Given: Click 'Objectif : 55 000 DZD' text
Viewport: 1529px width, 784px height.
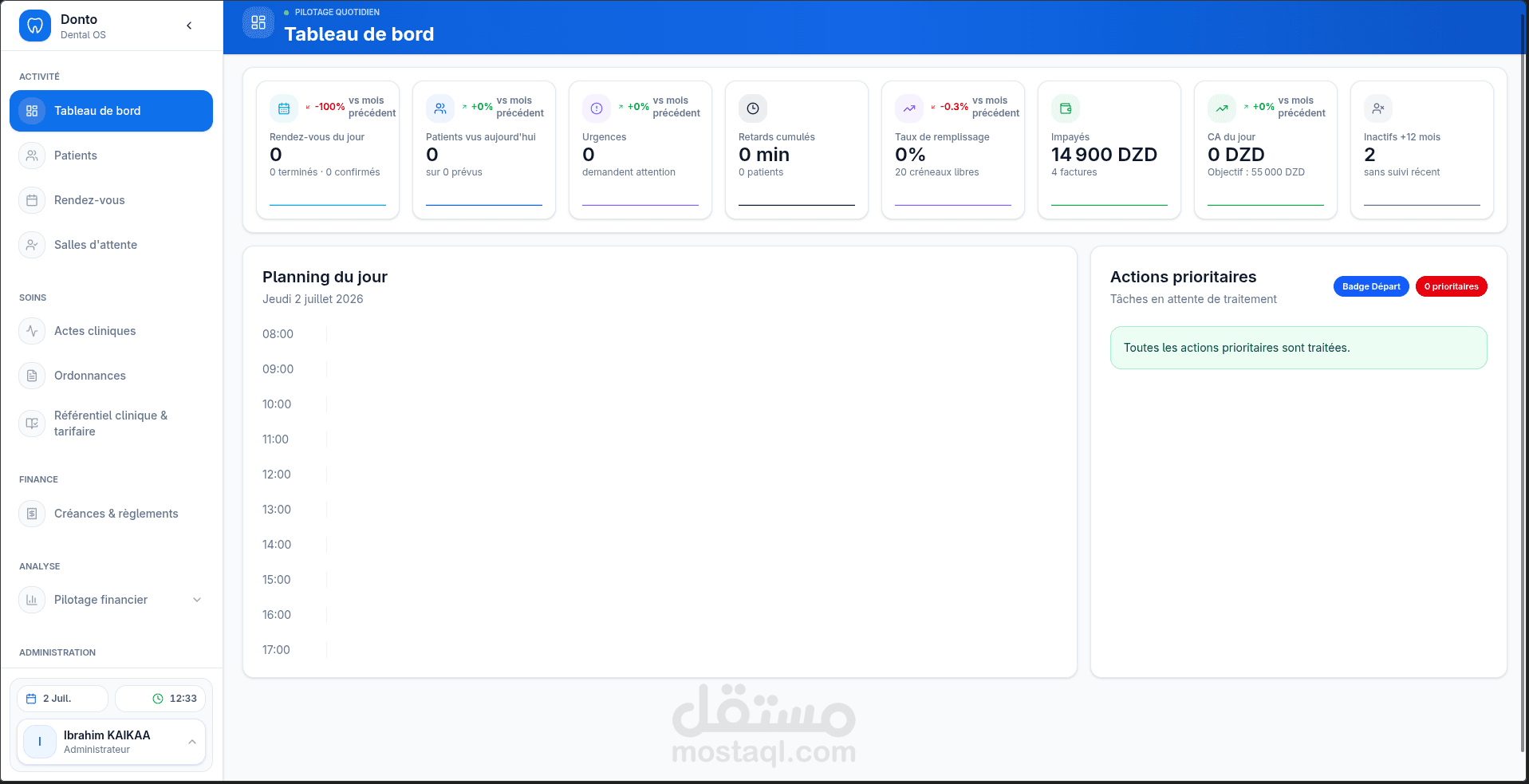Looking at the screenshot, I should pos(1256,172).
